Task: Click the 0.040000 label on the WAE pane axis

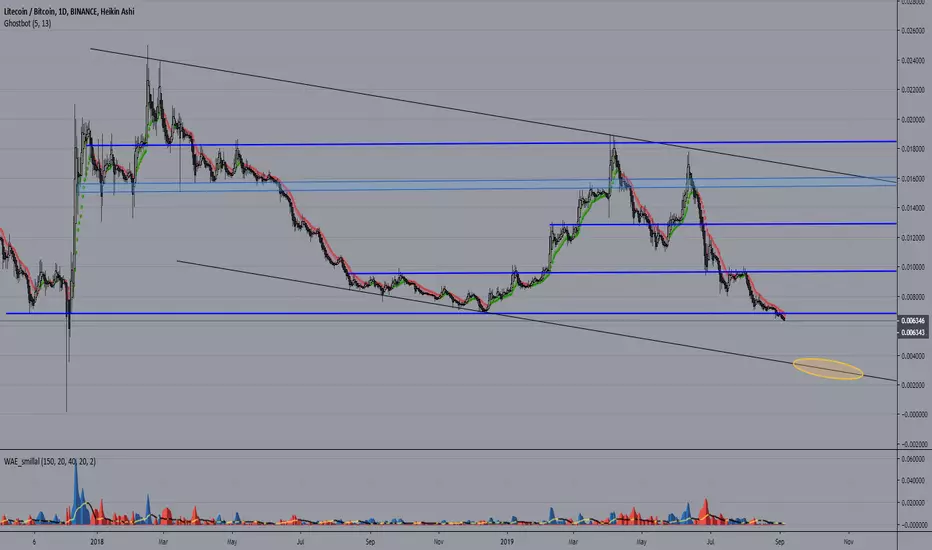Action: 912,480
